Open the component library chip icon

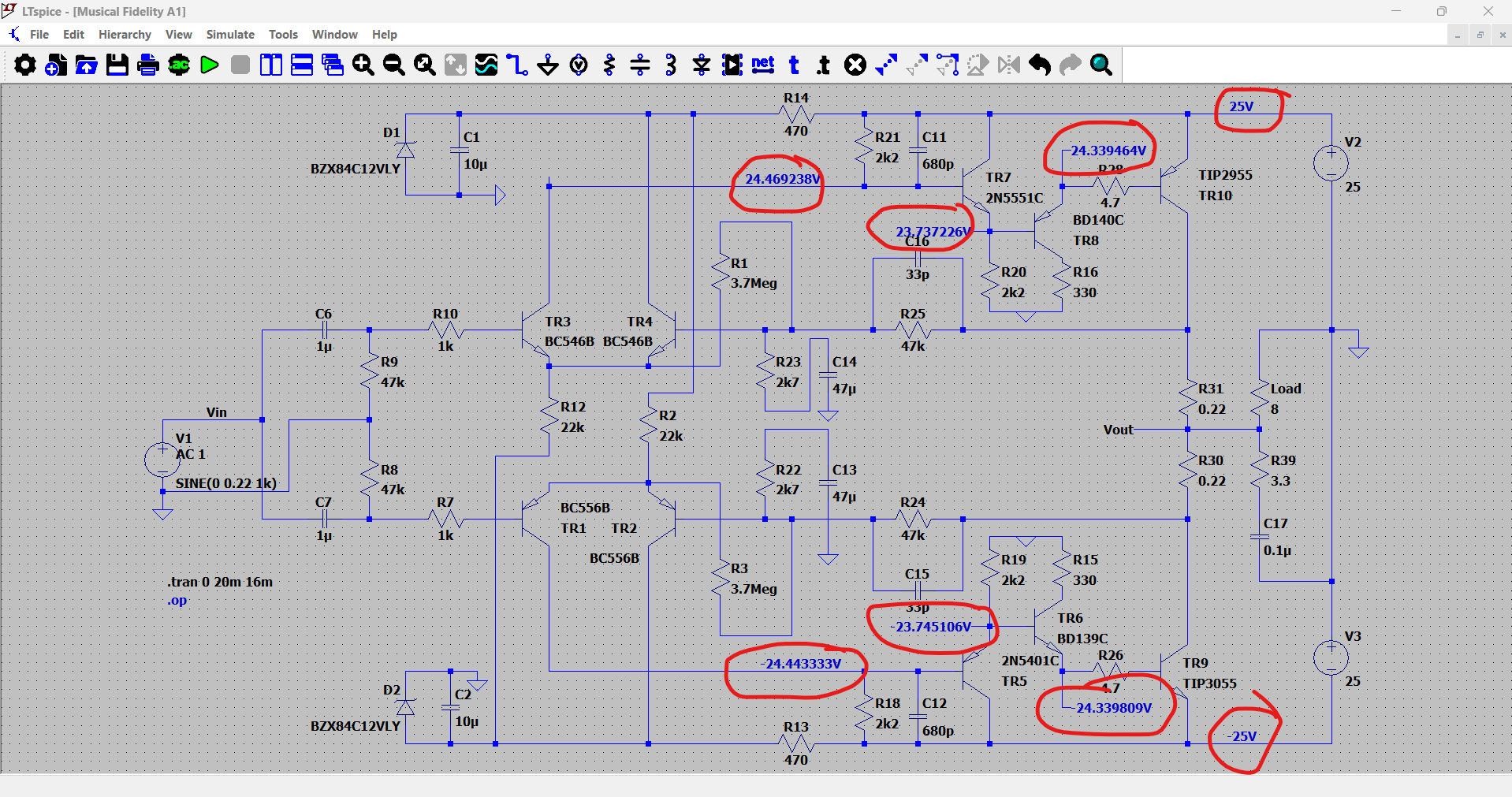tap(732, 65)
